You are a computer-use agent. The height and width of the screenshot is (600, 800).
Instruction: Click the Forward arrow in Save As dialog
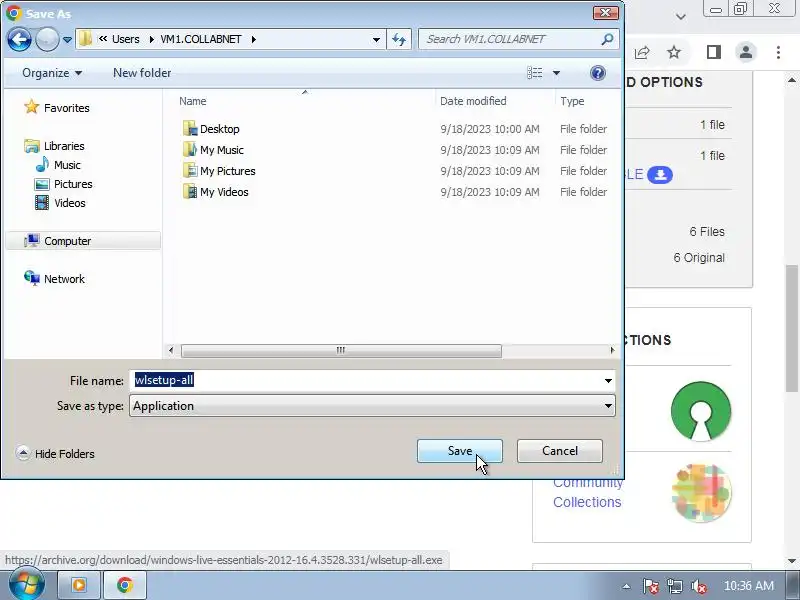(x=47, y=39)
